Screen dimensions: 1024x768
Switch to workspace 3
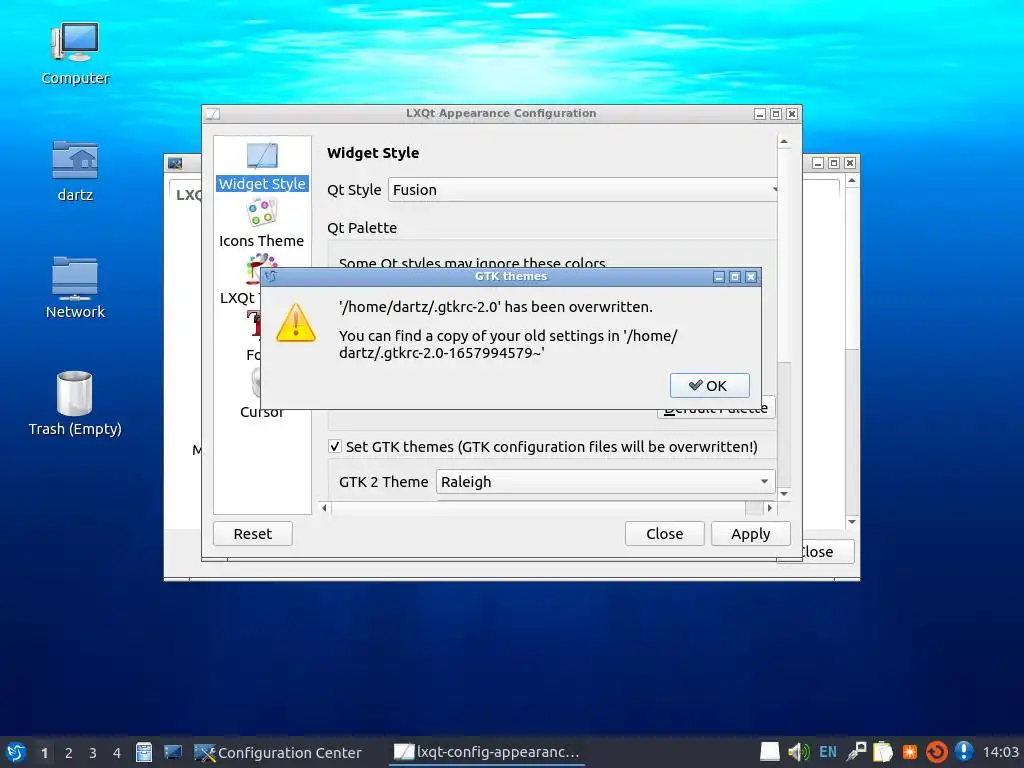[x=93, y=753]
